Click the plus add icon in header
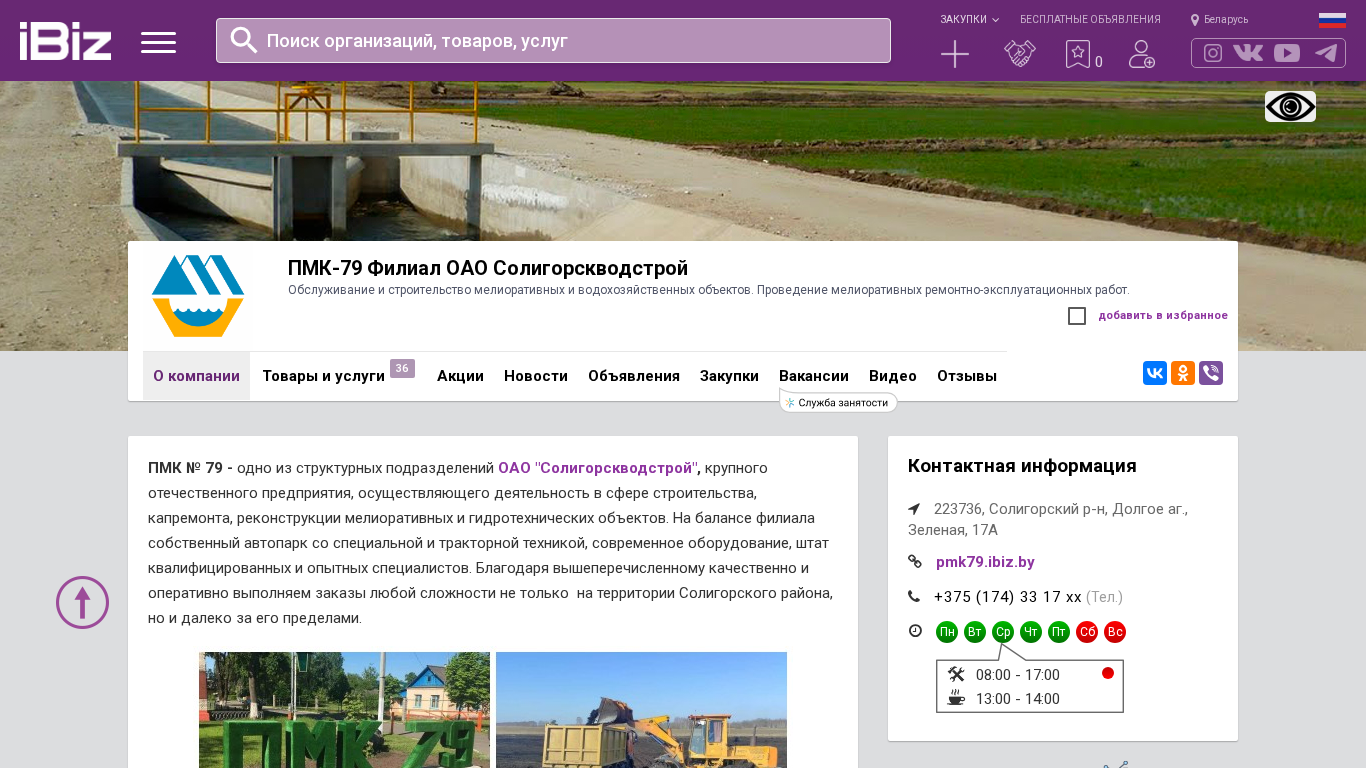Screen dimensions: 1366x768 point(955,54)
